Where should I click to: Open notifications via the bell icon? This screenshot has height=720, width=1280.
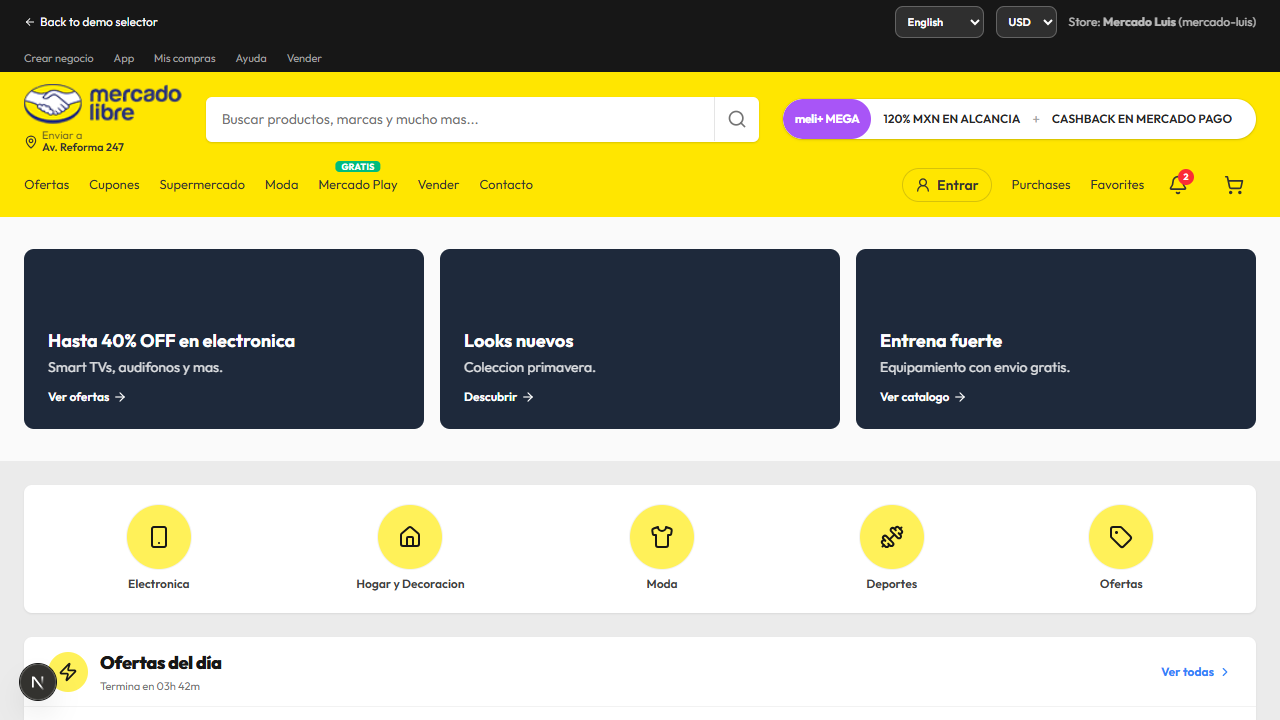click(1178, 185)
